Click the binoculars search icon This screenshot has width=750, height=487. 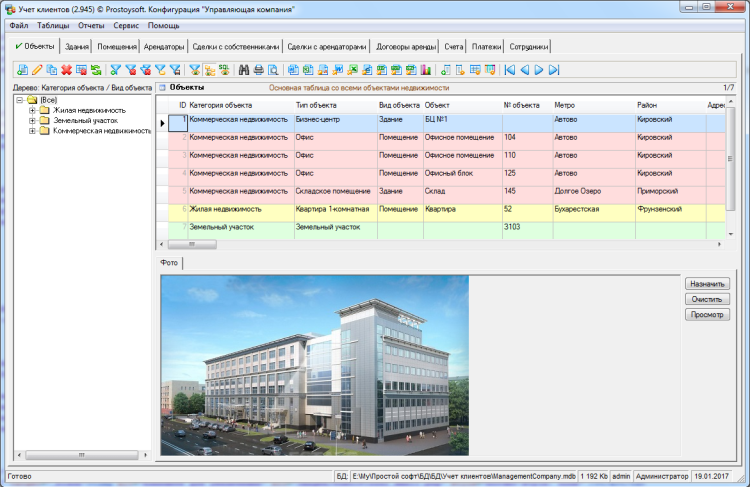[244, 70]
